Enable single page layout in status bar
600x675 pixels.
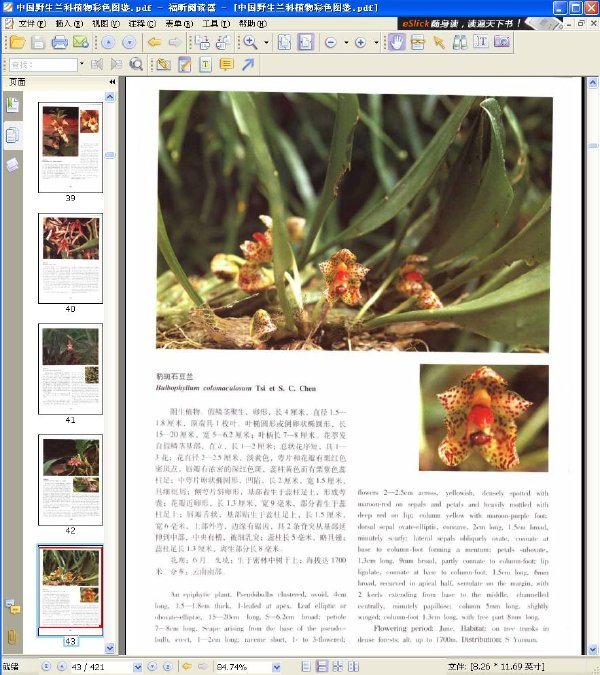point(306,666)
